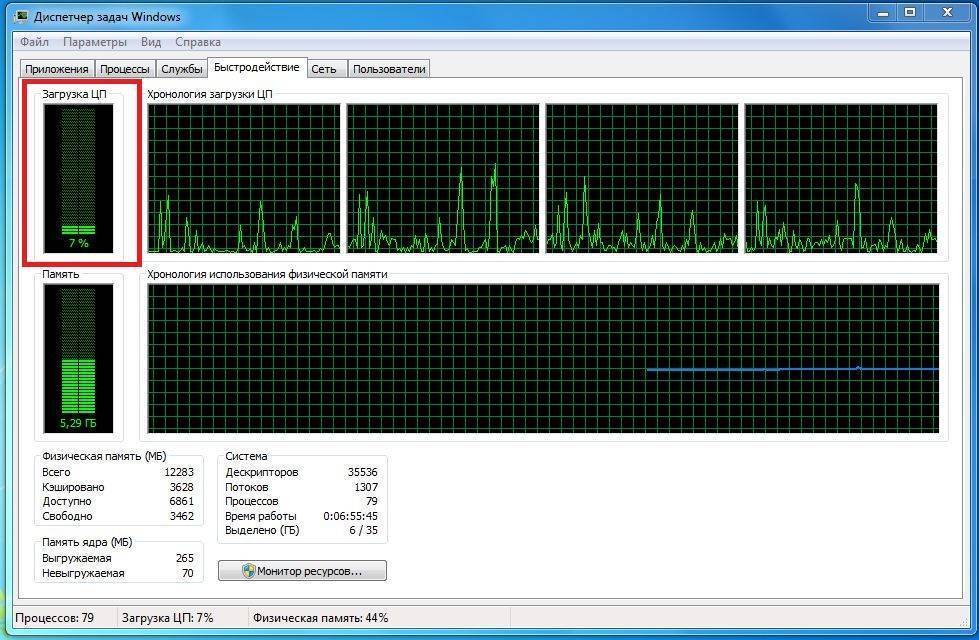This screenshot has height=640, width=979.
Task: Open the Вид menu
Action: coord(151,42)
